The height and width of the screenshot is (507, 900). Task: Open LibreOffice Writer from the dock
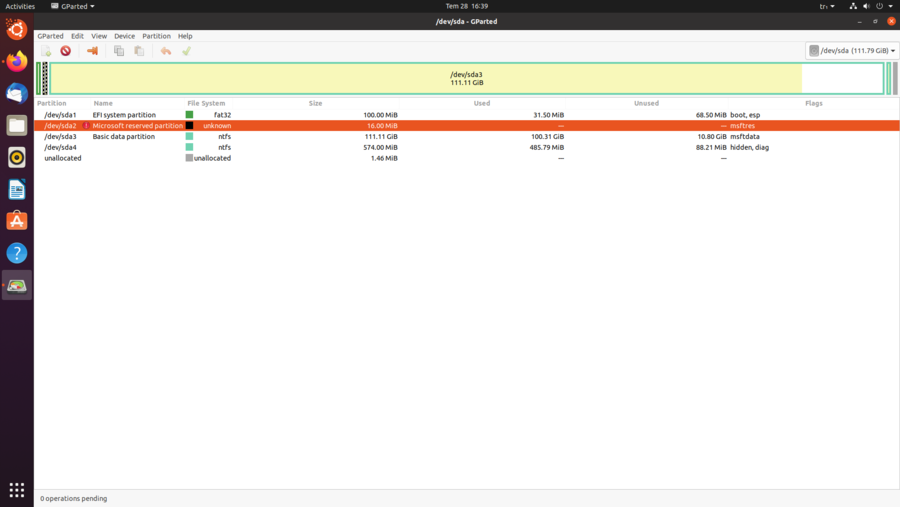(17, 189)
